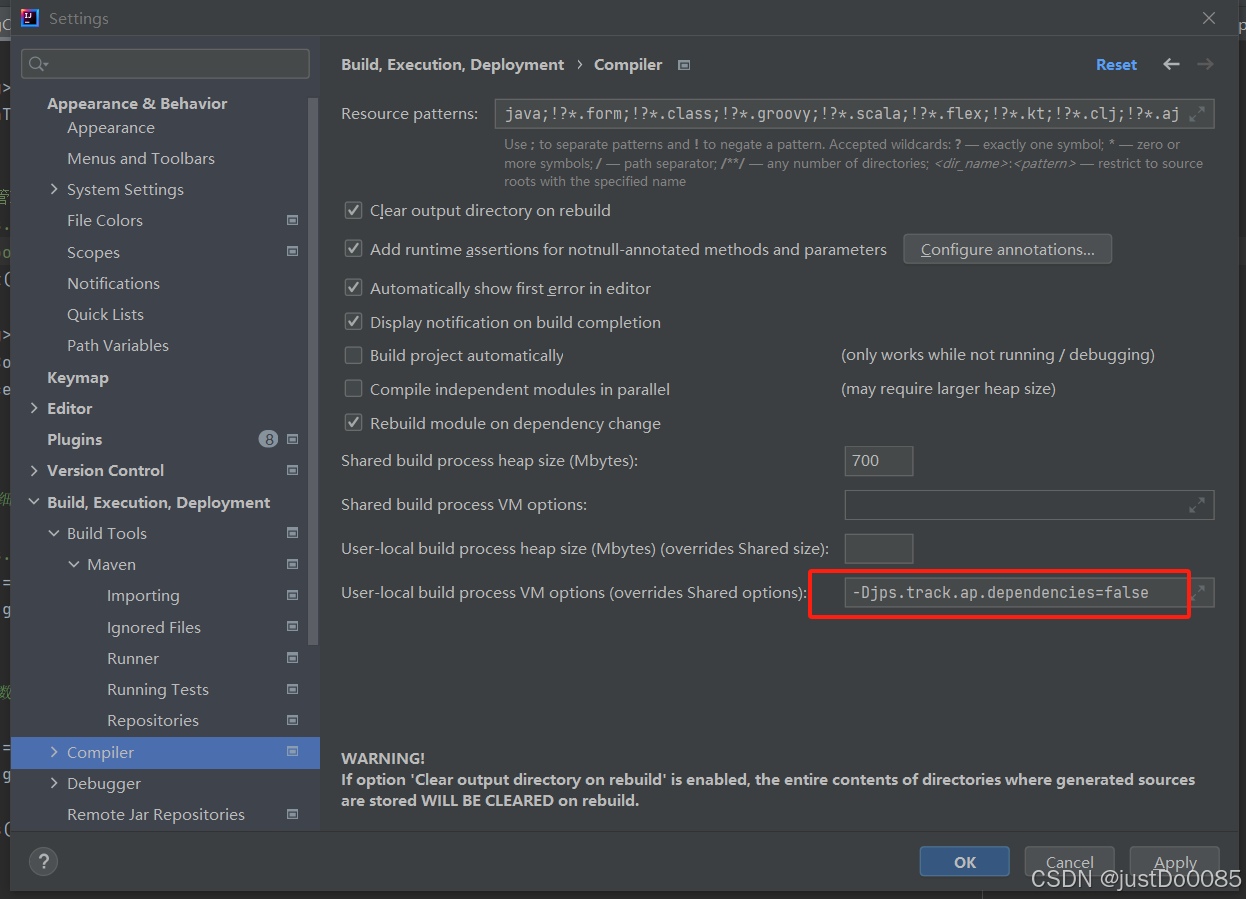Click the forward navigation arrow

[x=1205, y=64]
